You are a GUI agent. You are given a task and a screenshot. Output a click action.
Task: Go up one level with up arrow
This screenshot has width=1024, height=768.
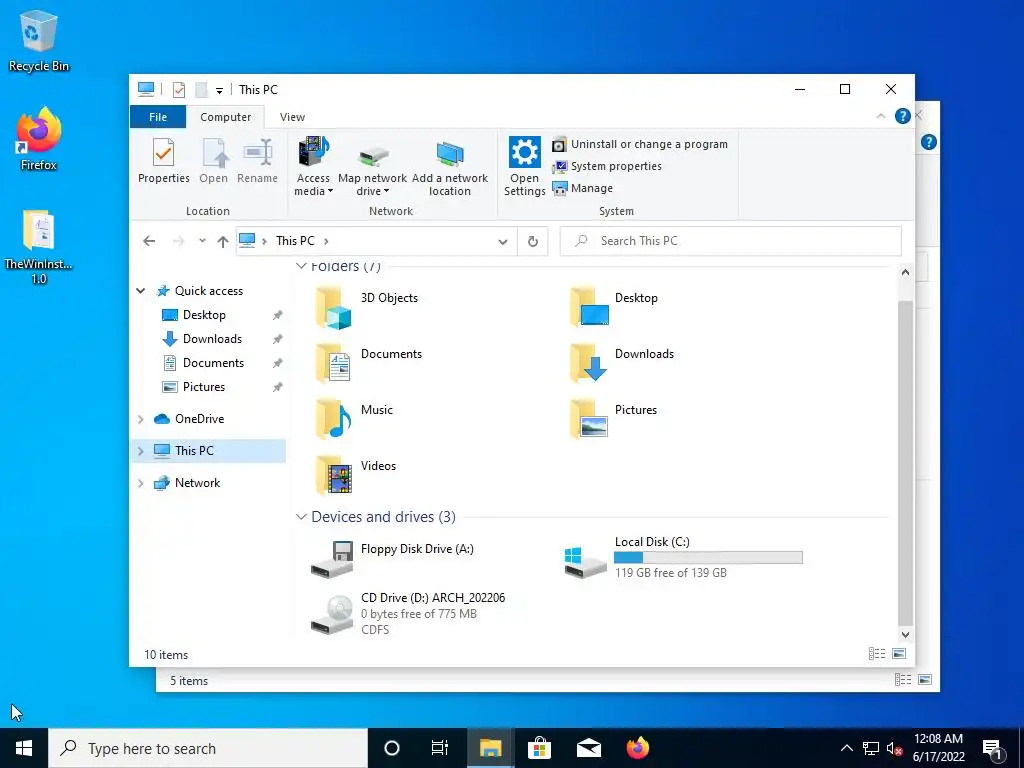point(223,242)
